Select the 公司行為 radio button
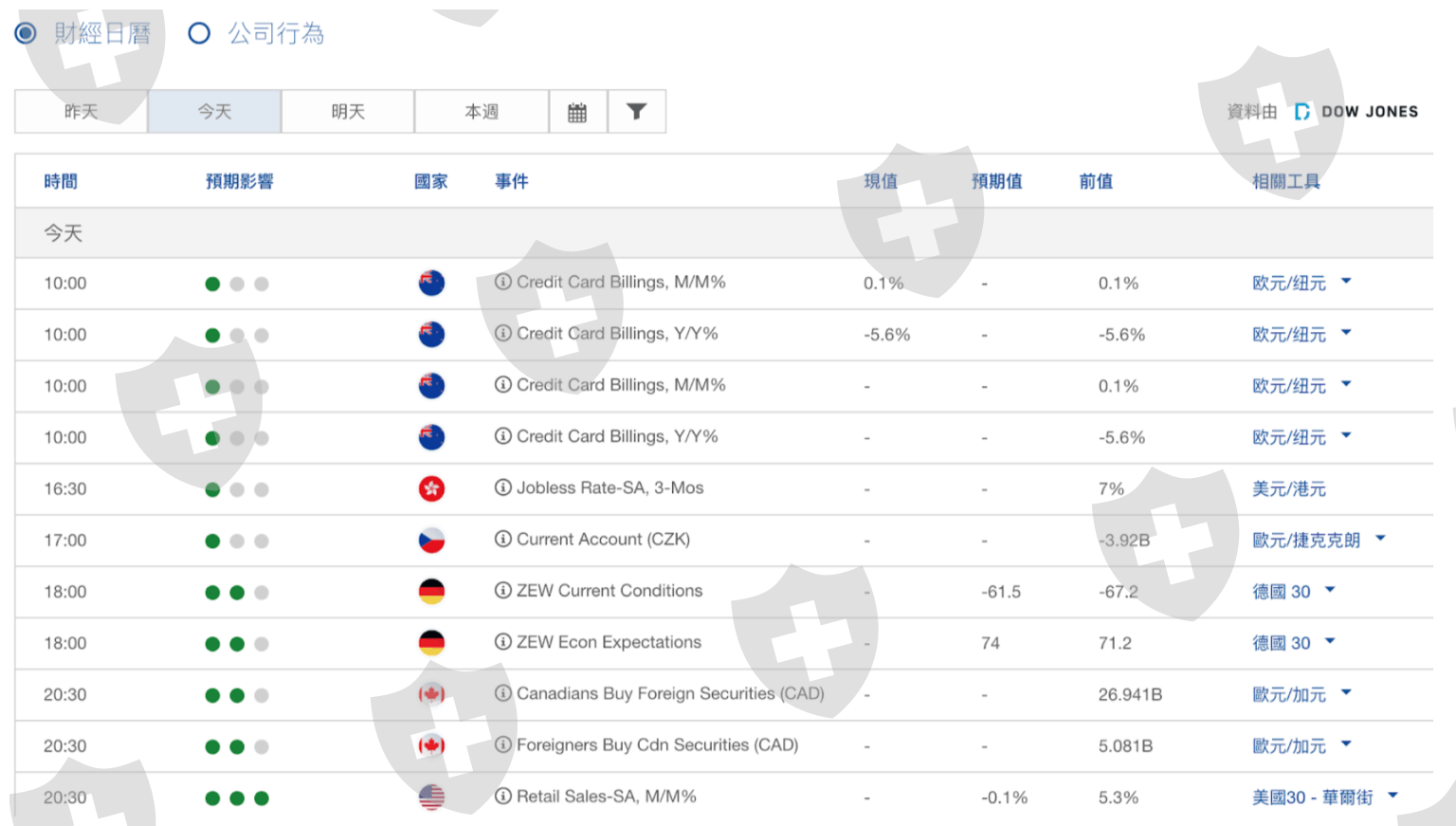 pyautogui.click(x=199, y=33)
